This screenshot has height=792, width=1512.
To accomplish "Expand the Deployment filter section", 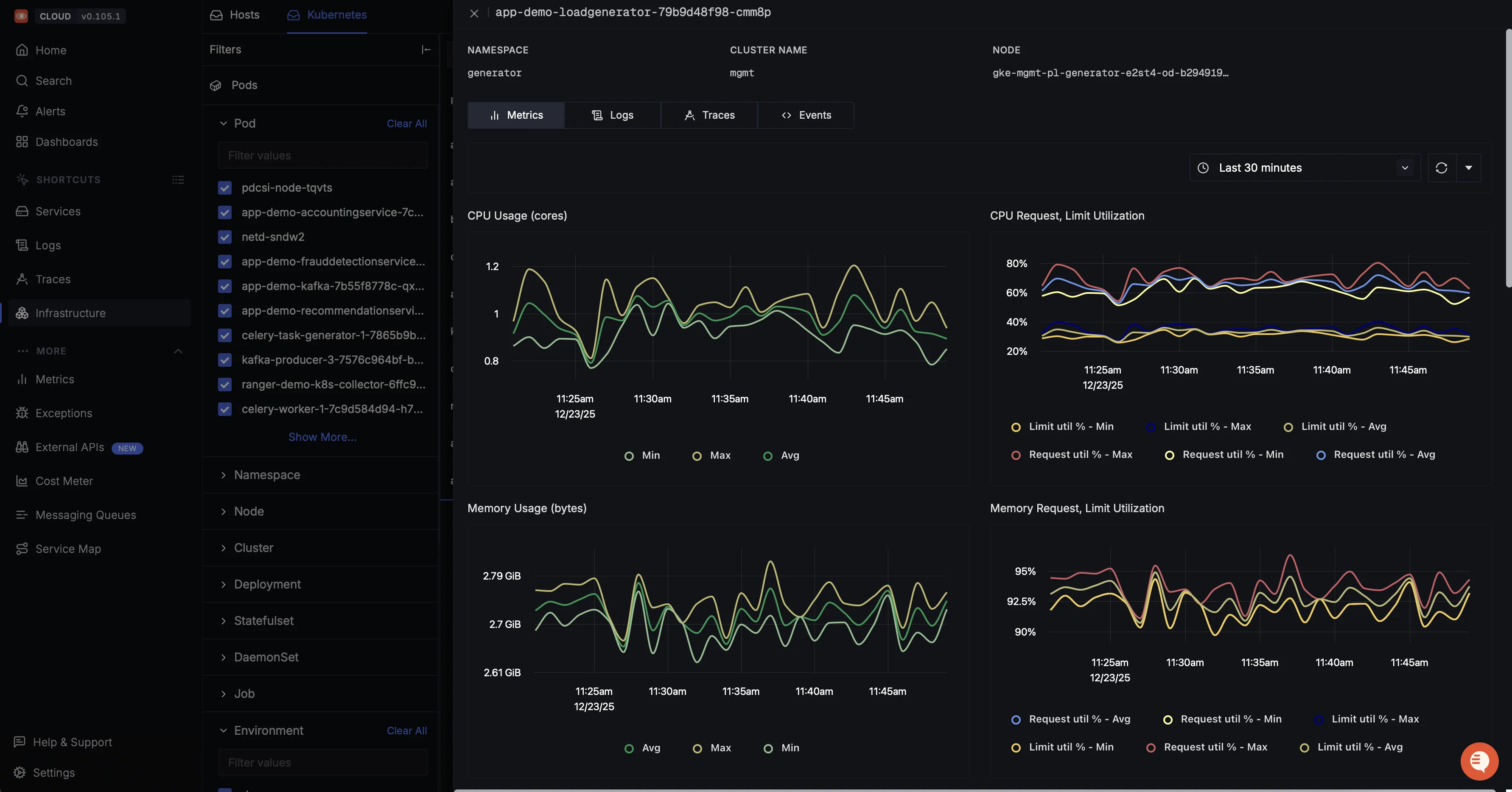I will 267,584.
